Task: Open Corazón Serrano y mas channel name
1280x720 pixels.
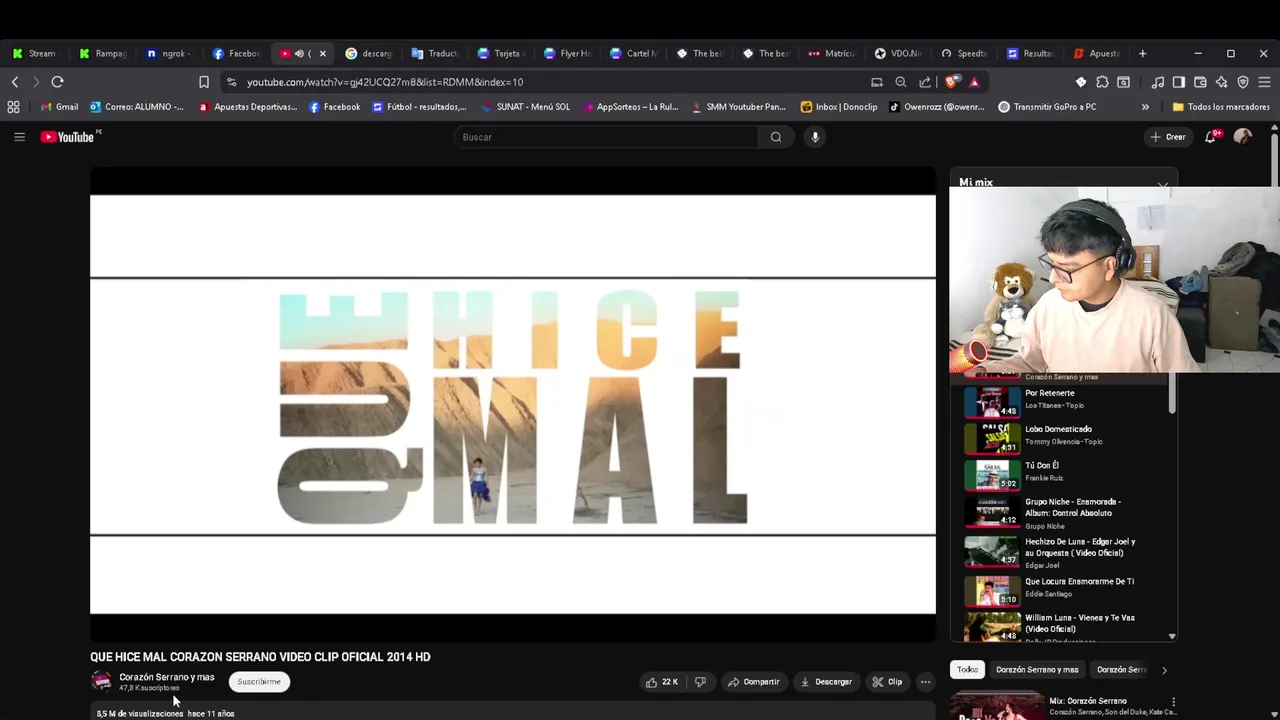Action: click(167, 677)
